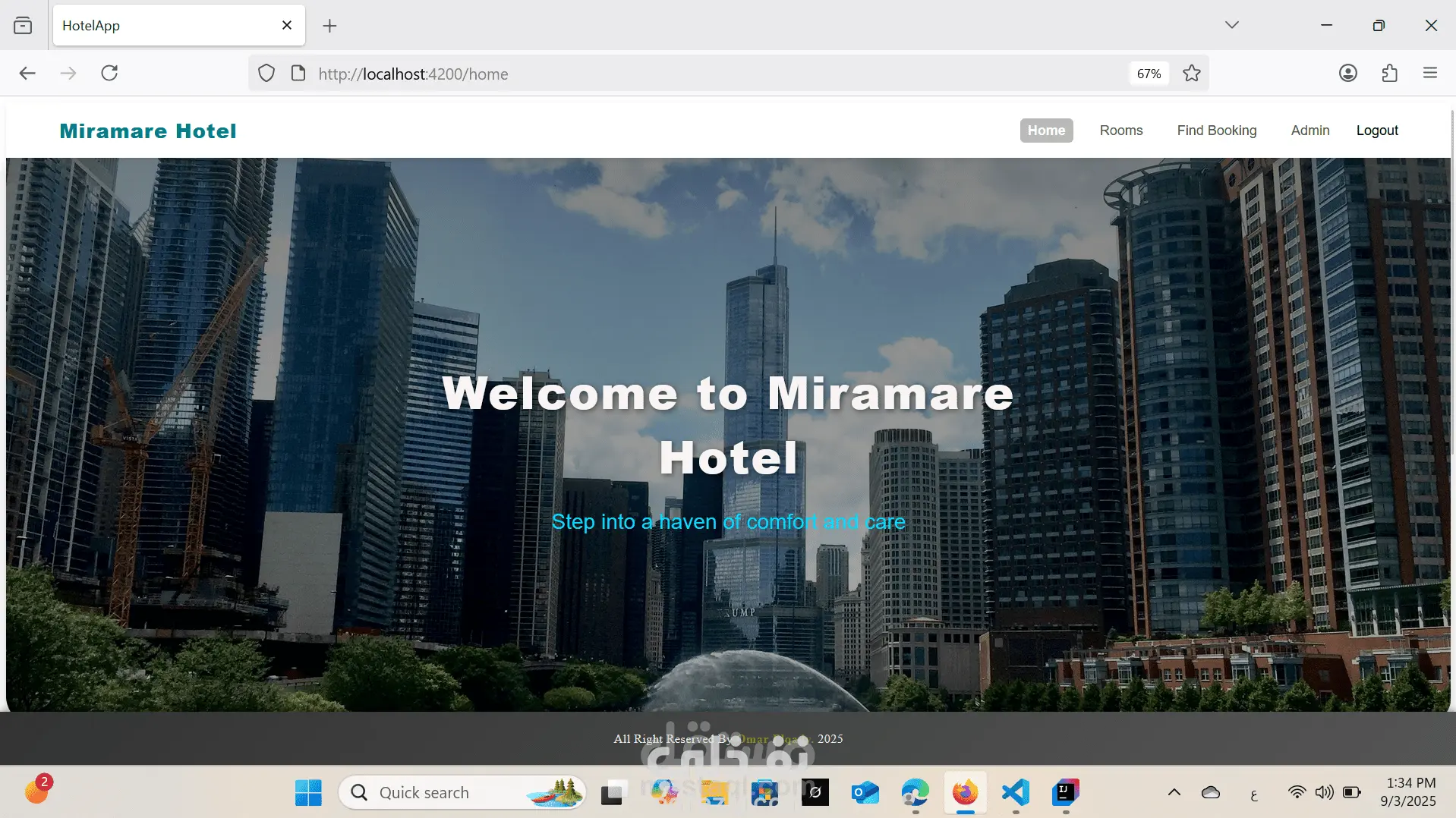The height and width of the screenshot is (818, 1456).
Task: Go to Home nav item
Action: tap(1046, 131)
